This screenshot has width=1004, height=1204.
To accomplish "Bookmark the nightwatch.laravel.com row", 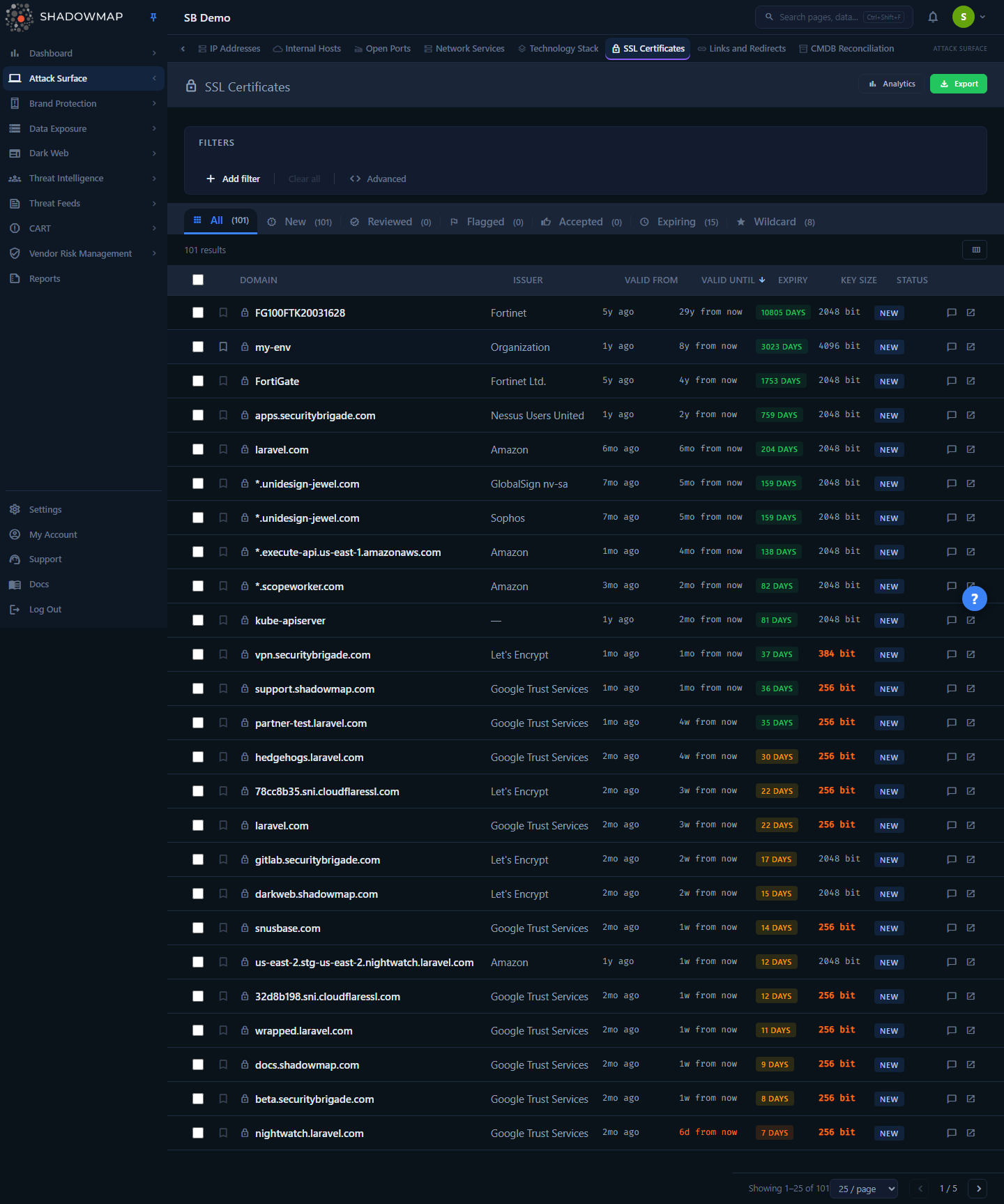I will pos(223,1133).
